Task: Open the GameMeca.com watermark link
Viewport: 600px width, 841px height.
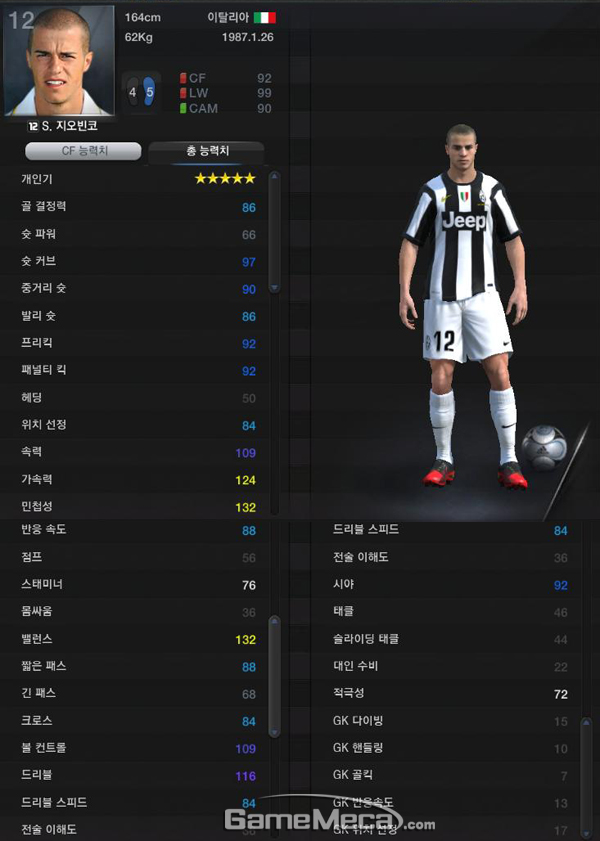Action: click(330, 820)
